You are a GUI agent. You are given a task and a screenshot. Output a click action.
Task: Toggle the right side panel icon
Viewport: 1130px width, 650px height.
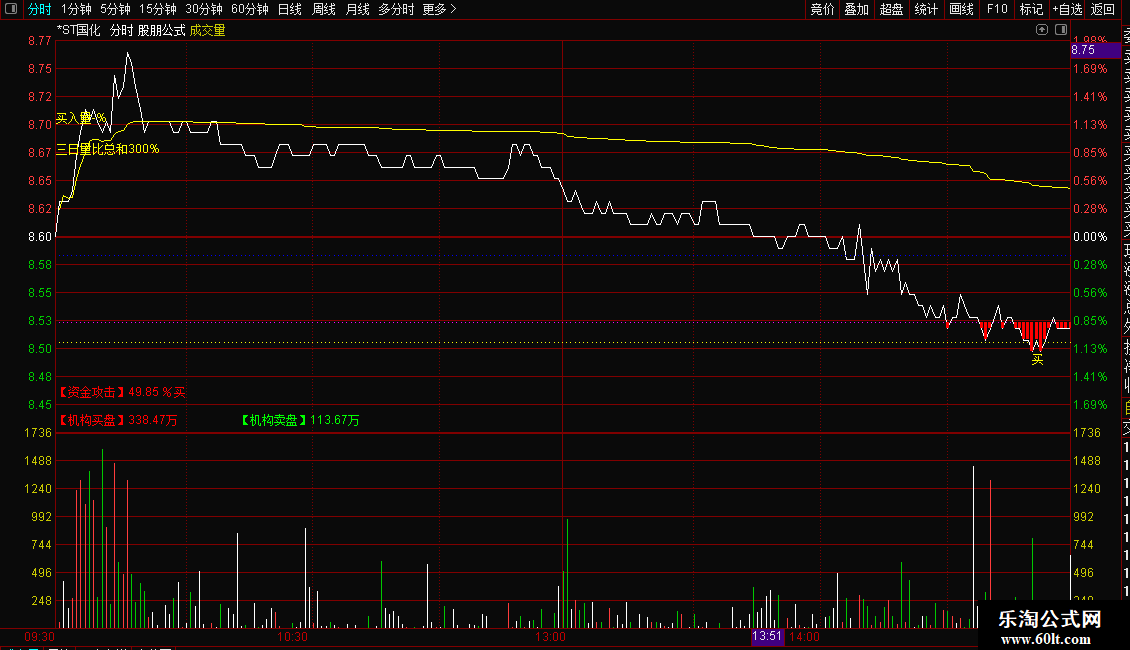[1061, 30]
